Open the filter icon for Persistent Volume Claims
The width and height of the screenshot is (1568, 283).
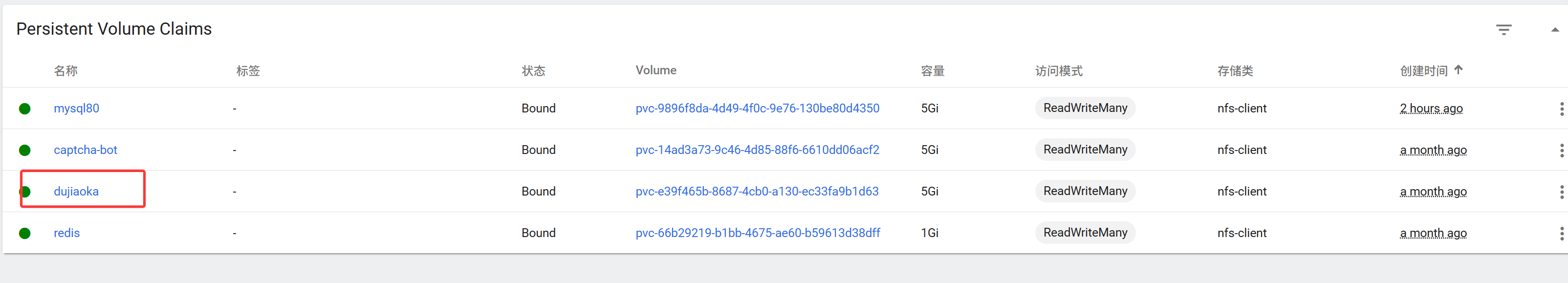pyautogui.click(x=1503, y=30)
